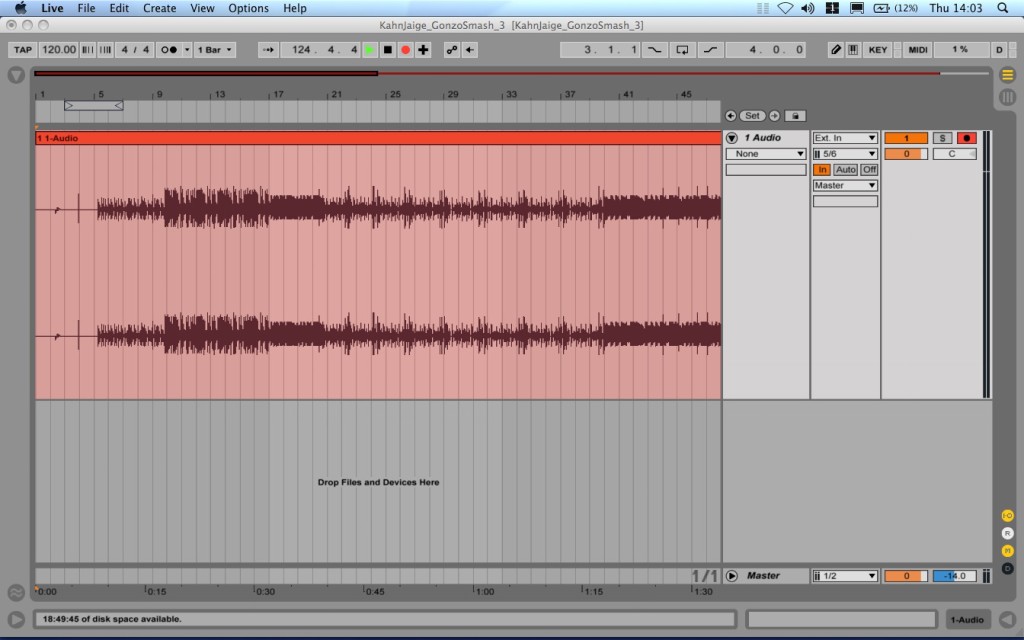Open the Ext. In input type dropdown
This screenshot has height=640, width=1024.
pos(845,138)
